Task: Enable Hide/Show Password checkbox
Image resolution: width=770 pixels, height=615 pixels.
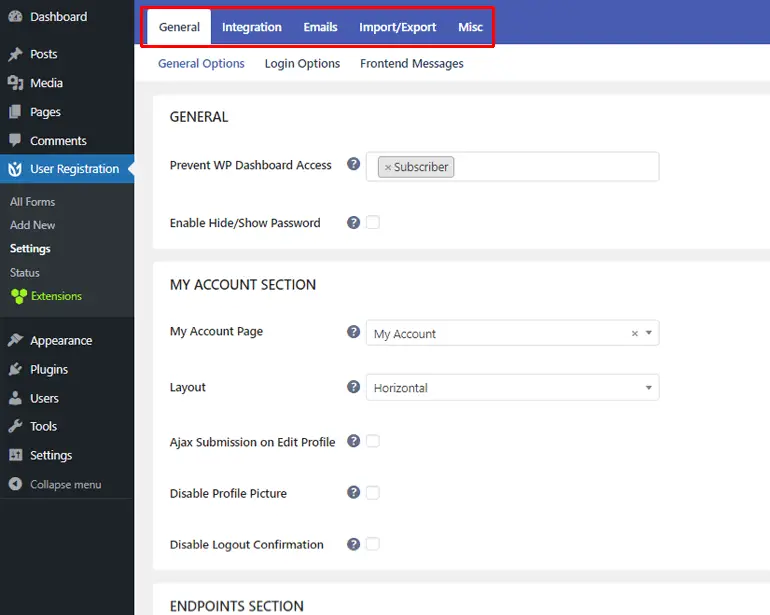Action: [x=373, y=222]
